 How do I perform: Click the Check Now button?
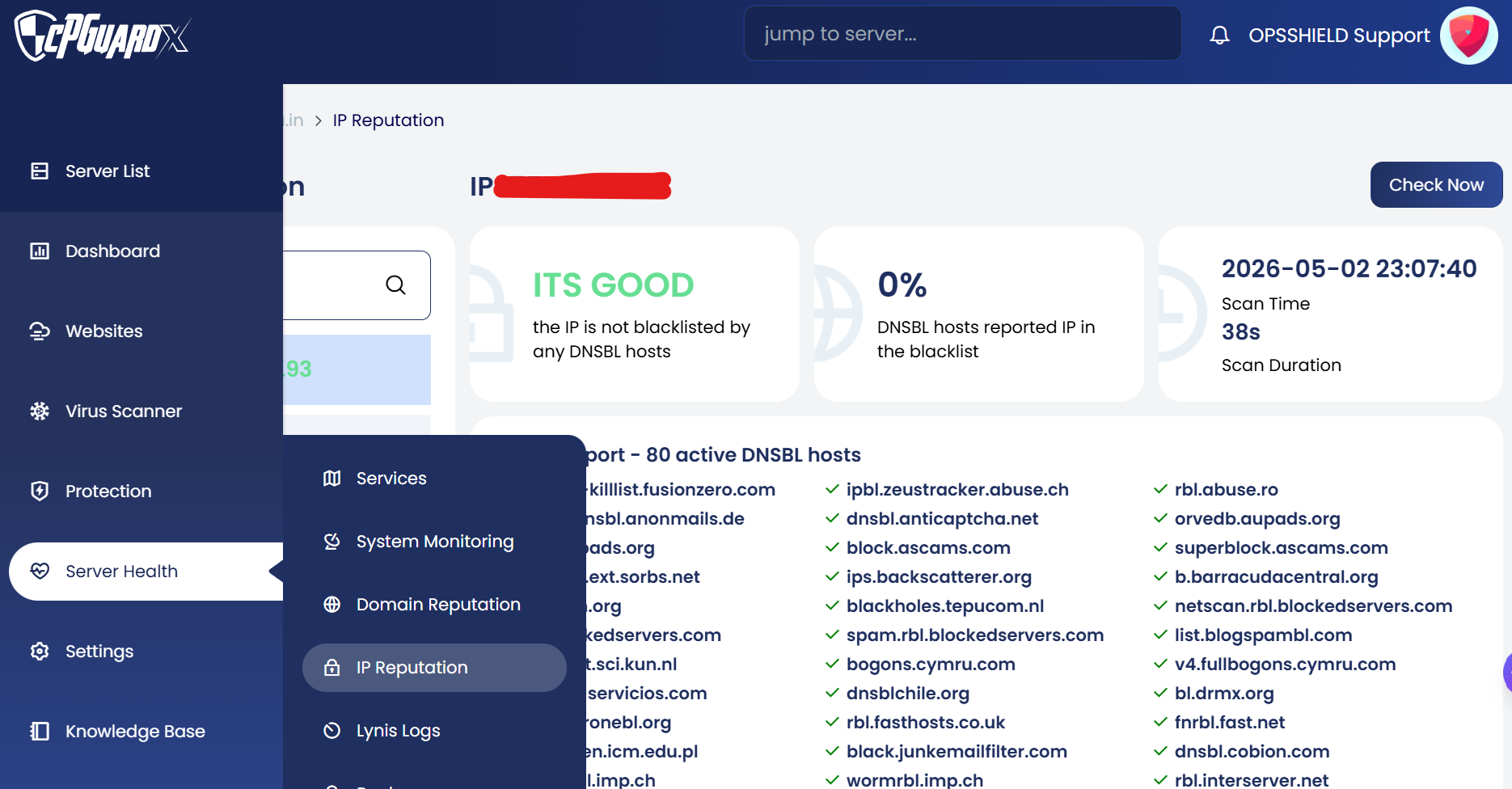click(1436, 184)
